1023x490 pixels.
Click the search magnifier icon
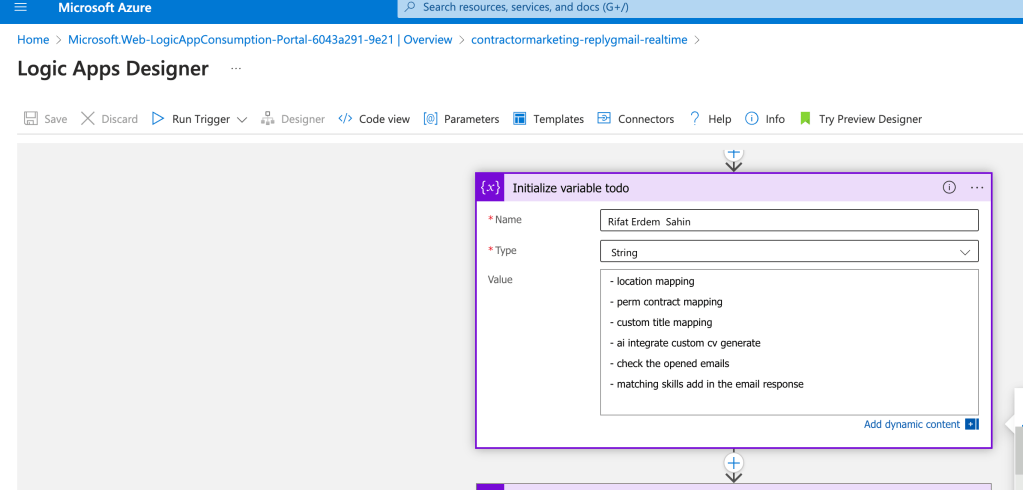pyautogui.click(x=410, y=7)
